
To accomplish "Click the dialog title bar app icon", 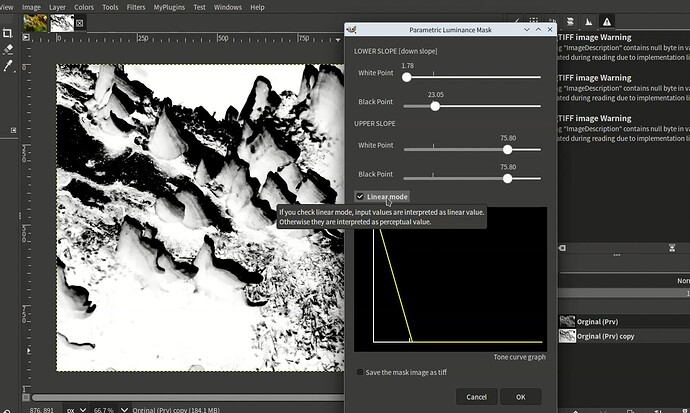I will pos(351,29).
